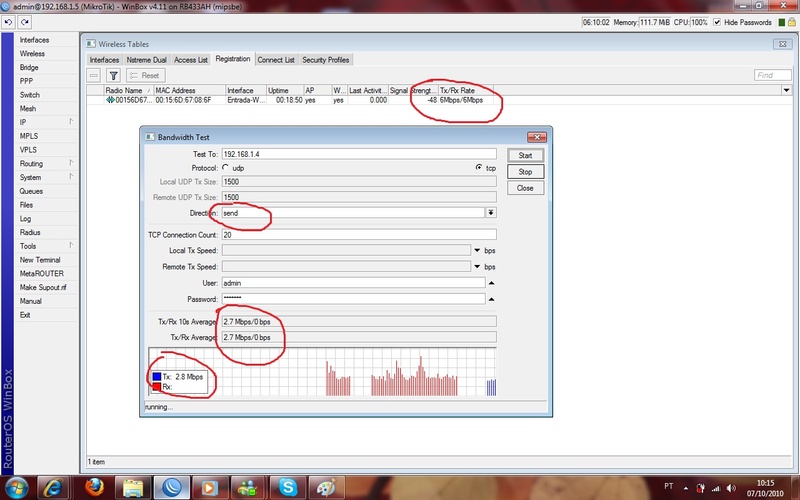Click Make Supout.rif in the sidebar

coord(43,287)
